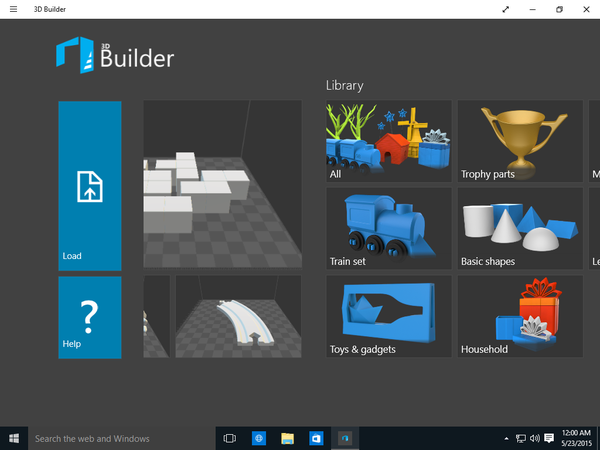The width and height of the screenshot is (600, 450).
Task: Click the Windows Start button
Action: coord(14,438)
